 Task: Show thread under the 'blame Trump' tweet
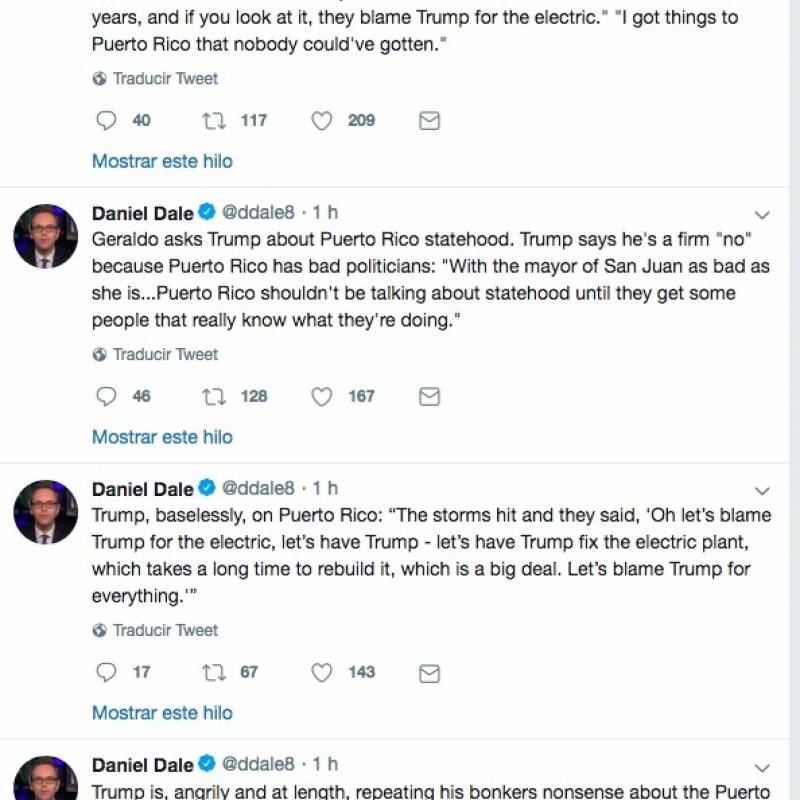point(162,713)
